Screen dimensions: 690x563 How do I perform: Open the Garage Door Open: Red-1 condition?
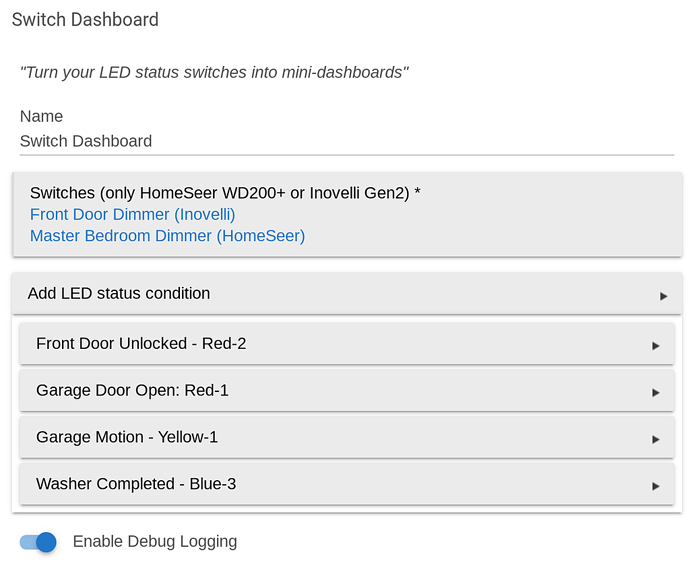point(132,391)
